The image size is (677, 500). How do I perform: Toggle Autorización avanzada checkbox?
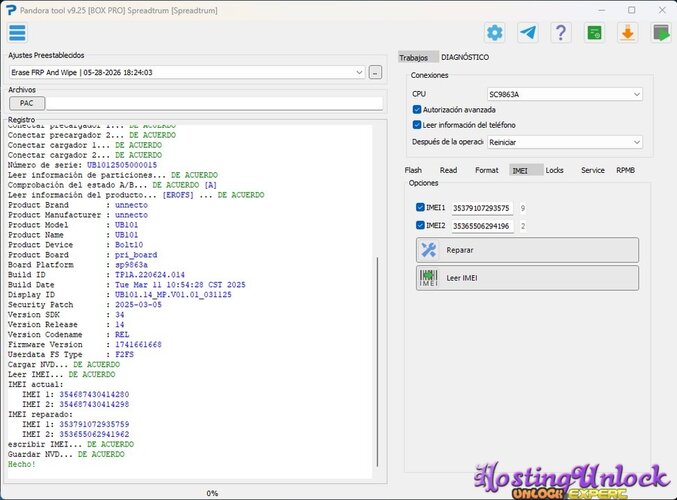pyautogui.click(x=417, y=110)
